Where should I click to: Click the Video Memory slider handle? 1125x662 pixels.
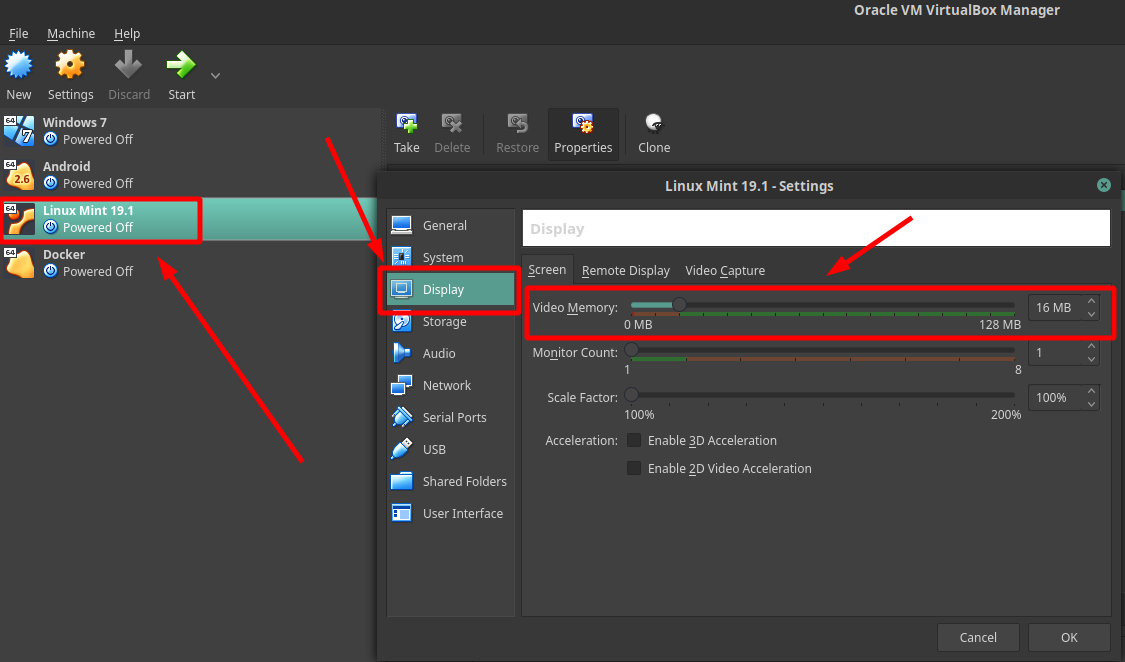679,306
